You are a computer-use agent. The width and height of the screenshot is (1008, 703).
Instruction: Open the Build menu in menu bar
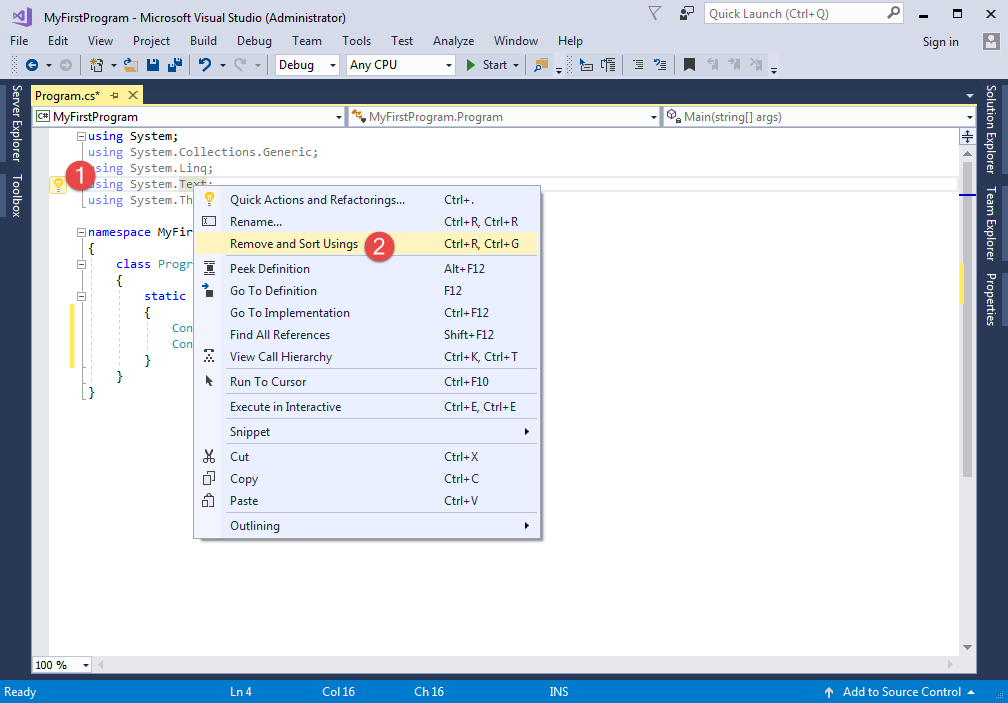[x=203, y=41]
